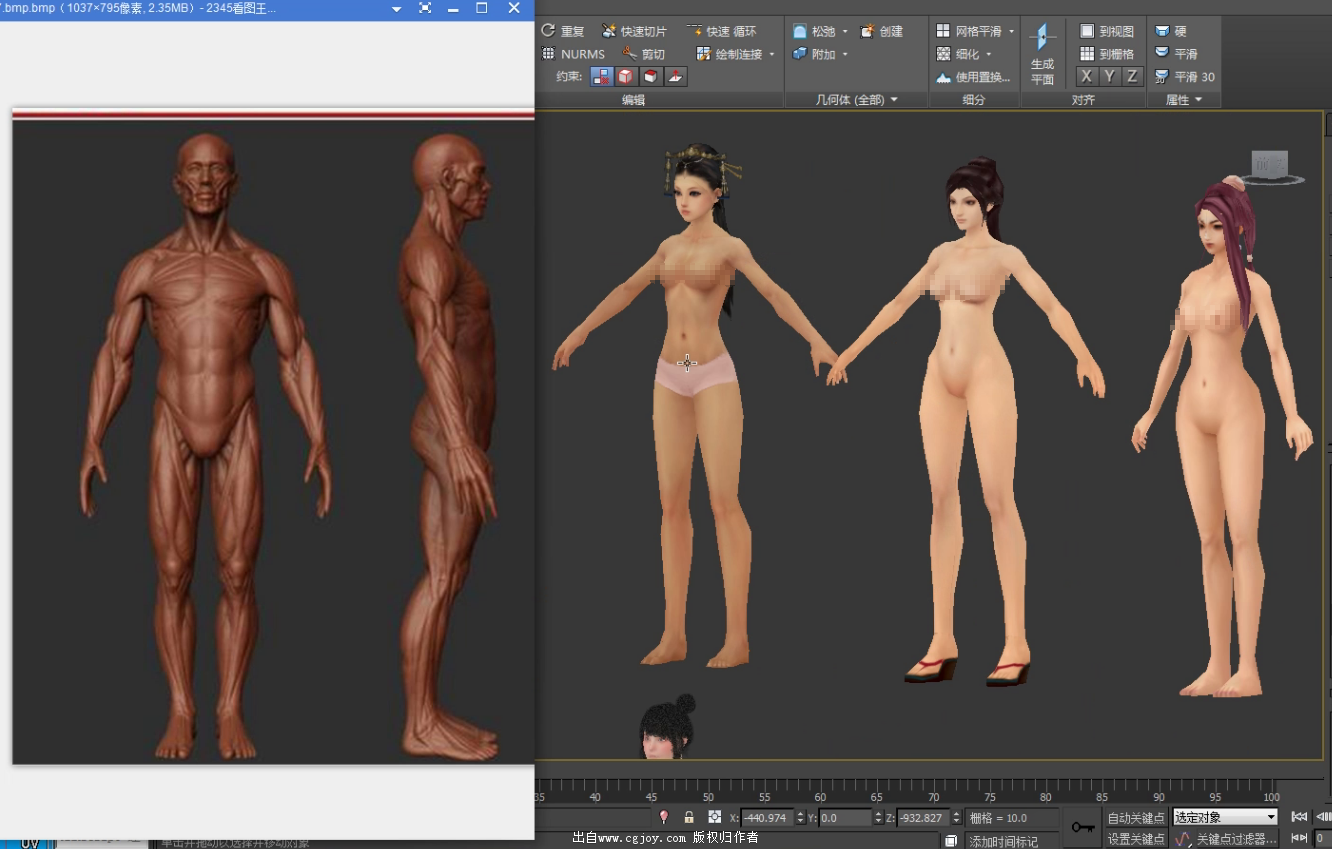Open the 网格平滑 dropdown arrow
The width and height of the screenshot is (1332, 849).
1011,32
